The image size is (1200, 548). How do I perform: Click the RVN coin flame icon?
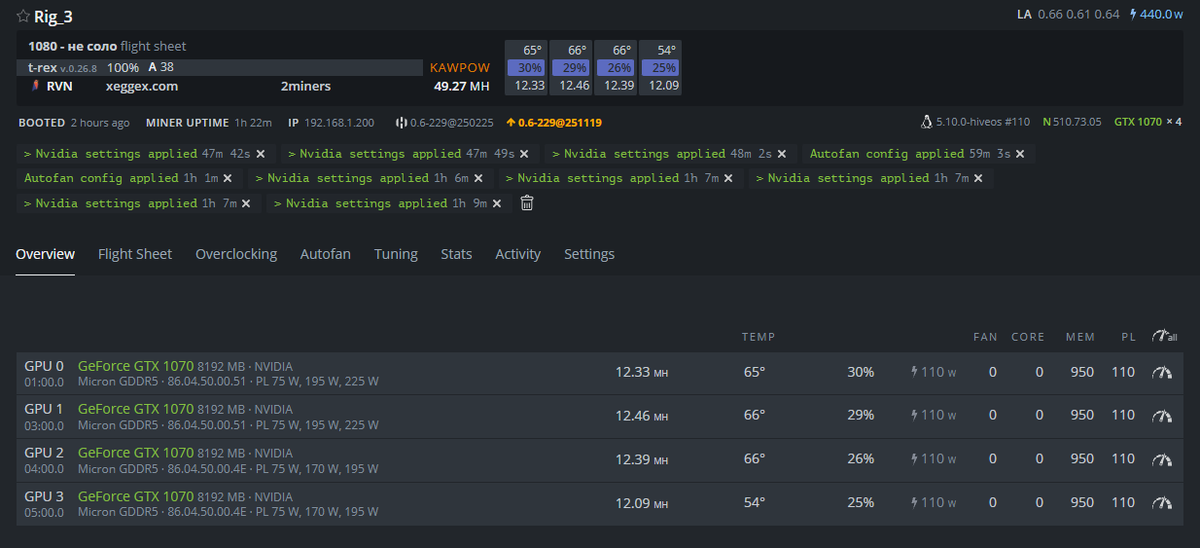35,86
